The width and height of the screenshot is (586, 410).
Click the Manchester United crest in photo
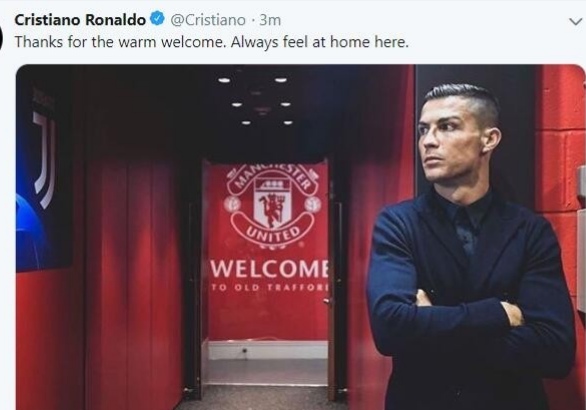point(272,206)
